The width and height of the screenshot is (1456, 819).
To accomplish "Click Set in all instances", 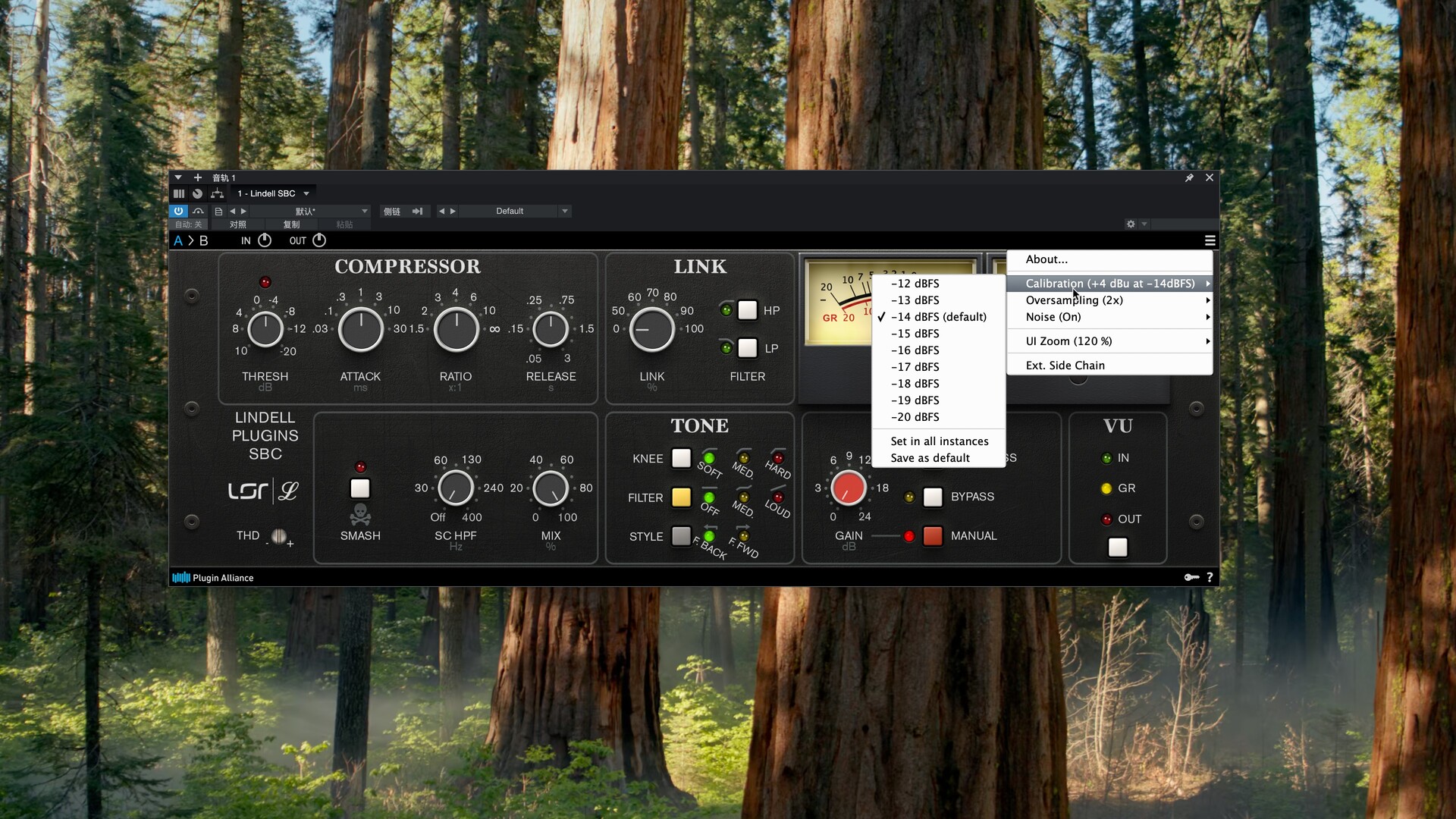I will click(x=939, y=441).
